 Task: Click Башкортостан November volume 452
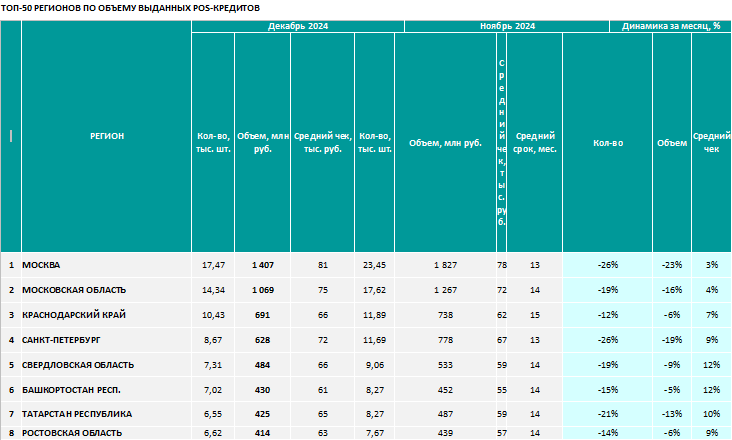[x=445, y=390]
